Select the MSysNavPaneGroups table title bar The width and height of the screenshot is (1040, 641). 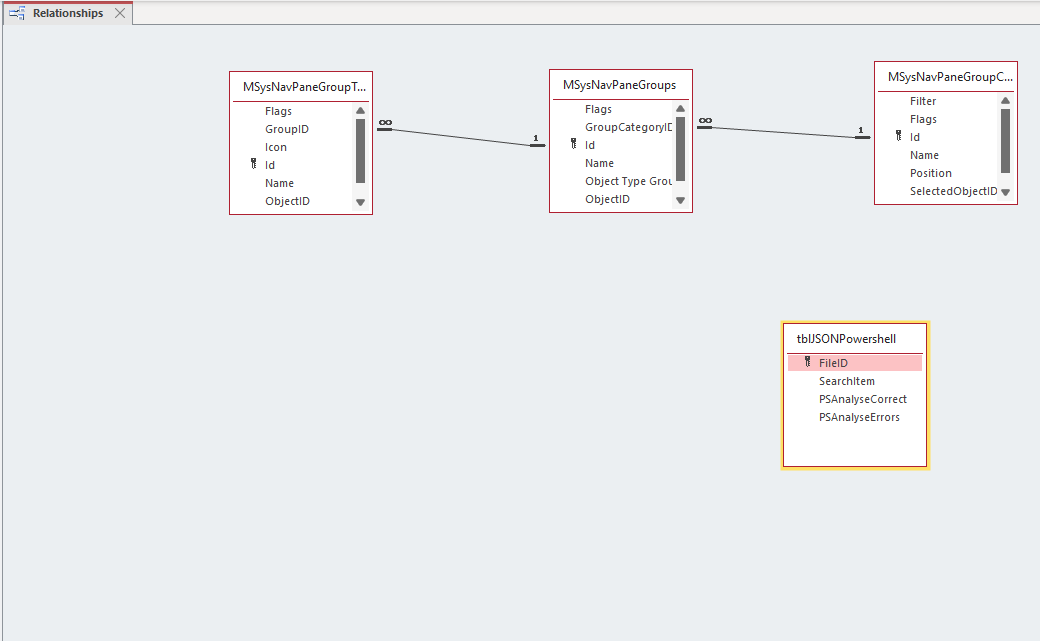pyautogui.click(x=621, y=85)
